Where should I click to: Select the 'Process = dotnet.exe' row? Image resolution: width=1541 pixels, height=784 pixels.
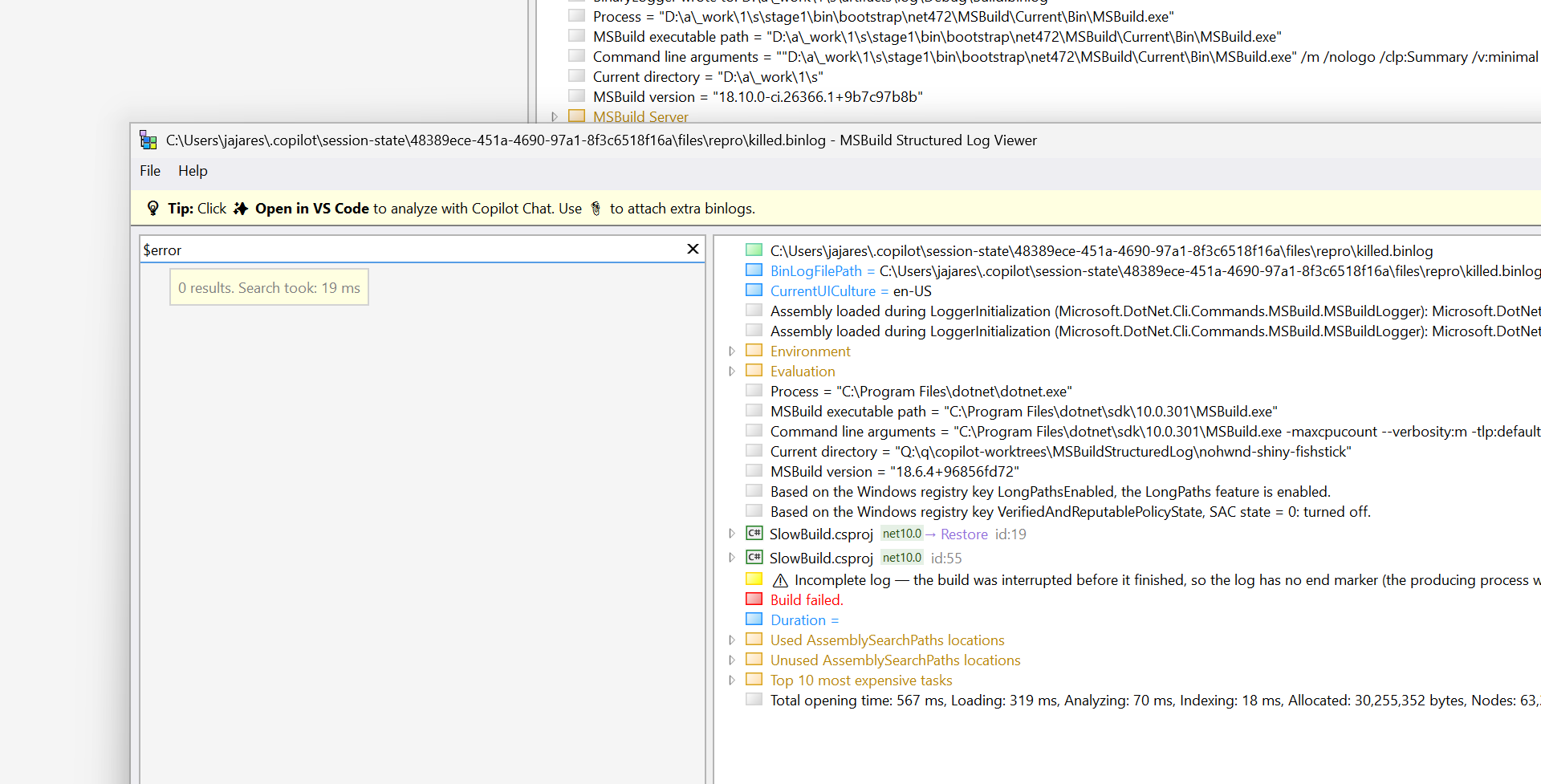921,392
